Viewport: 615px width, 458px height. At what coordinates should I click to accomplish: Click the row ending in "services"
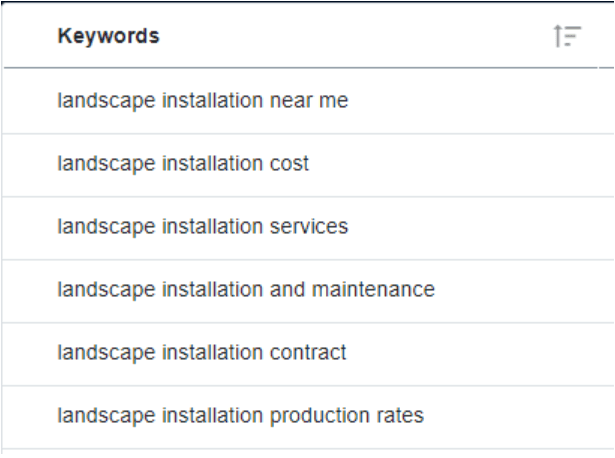202,226
